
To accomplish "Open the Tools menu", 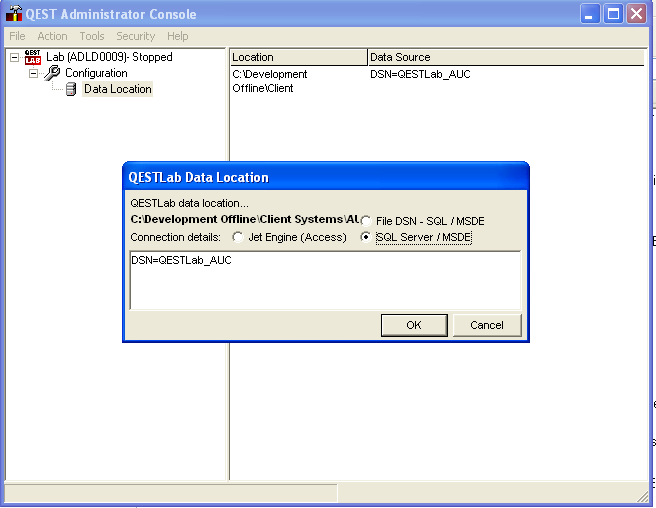I will pyautogui.click(x=92, y=36).
